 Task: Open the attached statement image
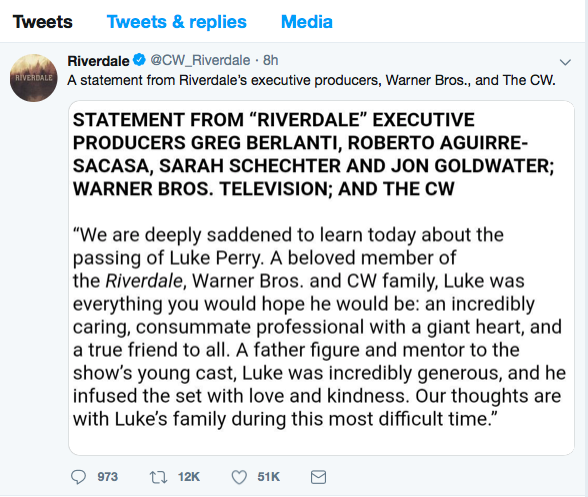coord(321,278)
